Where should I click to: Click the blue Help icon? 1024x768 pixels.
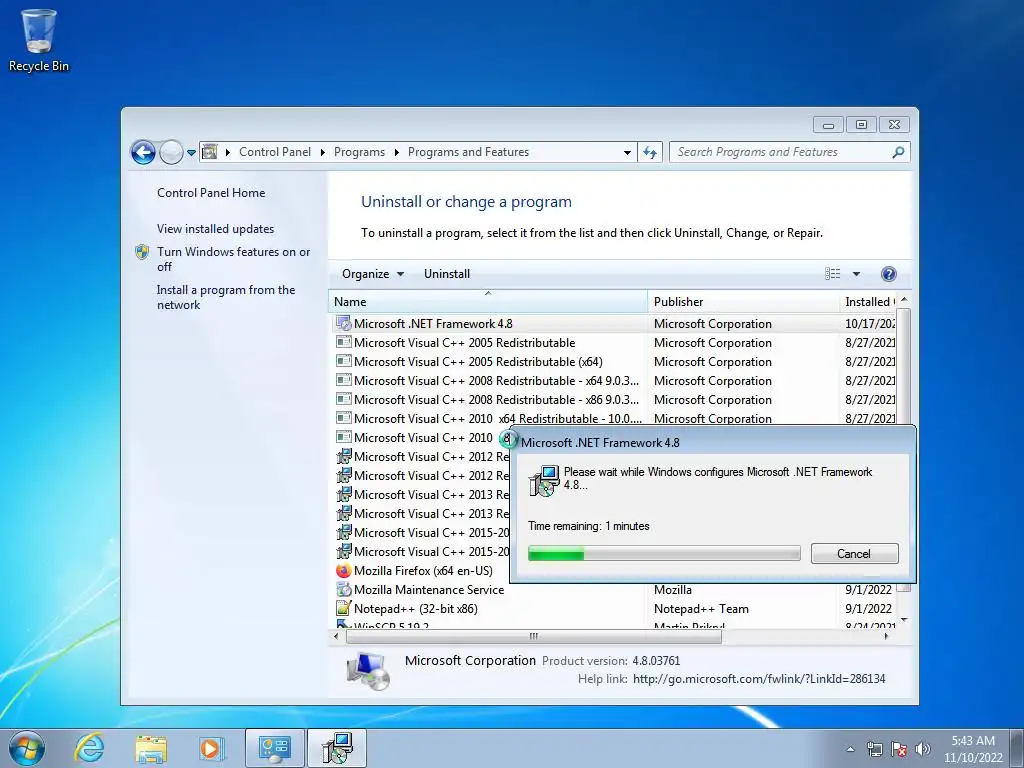888,274
